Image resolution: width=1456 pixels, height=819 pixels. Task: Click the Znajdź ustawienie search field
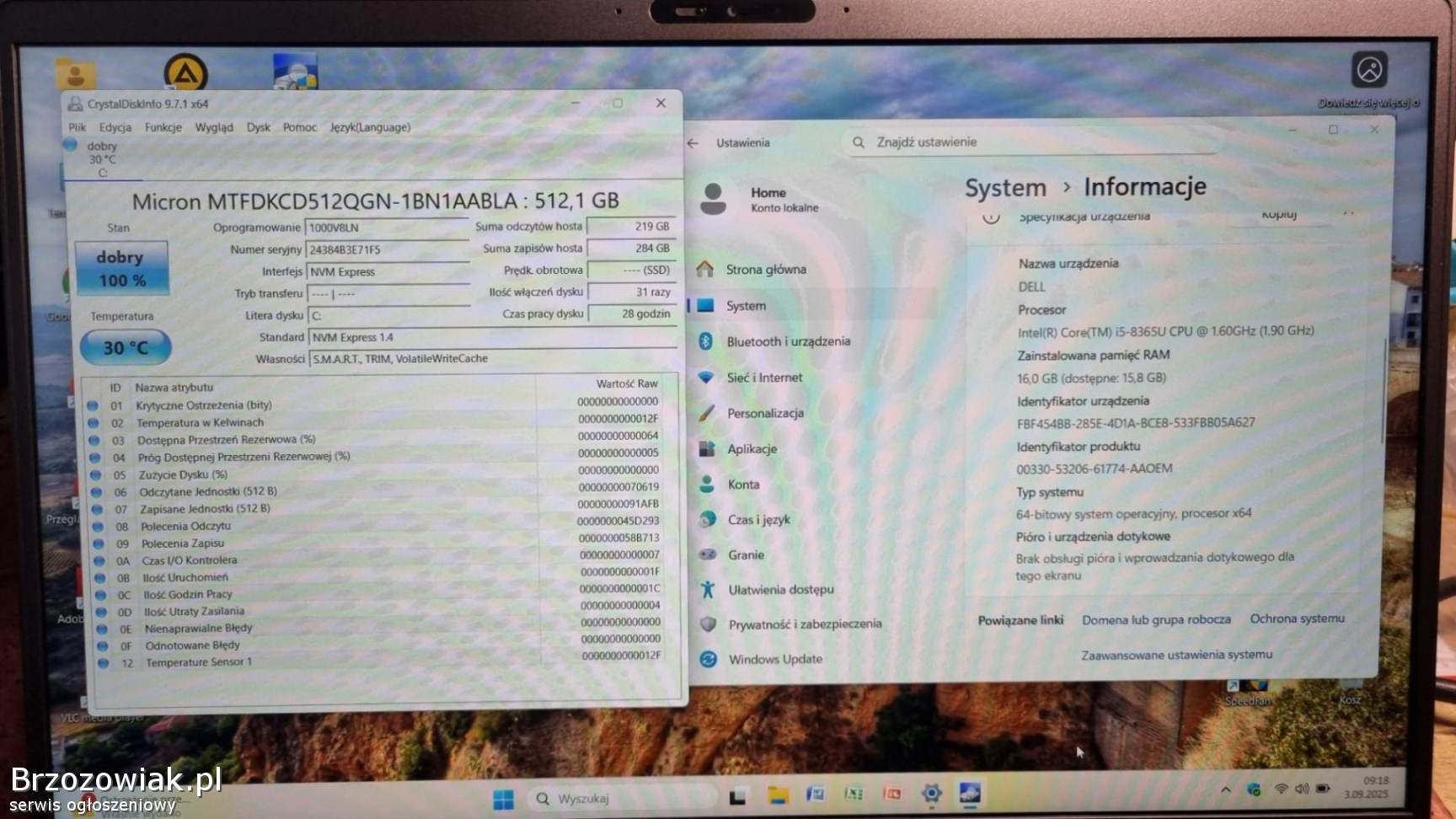tap(1032, 142)
